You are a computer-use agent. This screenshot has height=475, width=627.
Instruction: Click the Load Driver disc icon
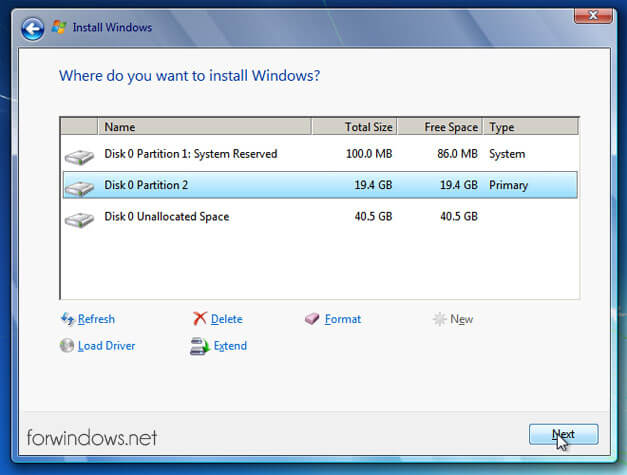pyautogui.click(x=67, y=346)
